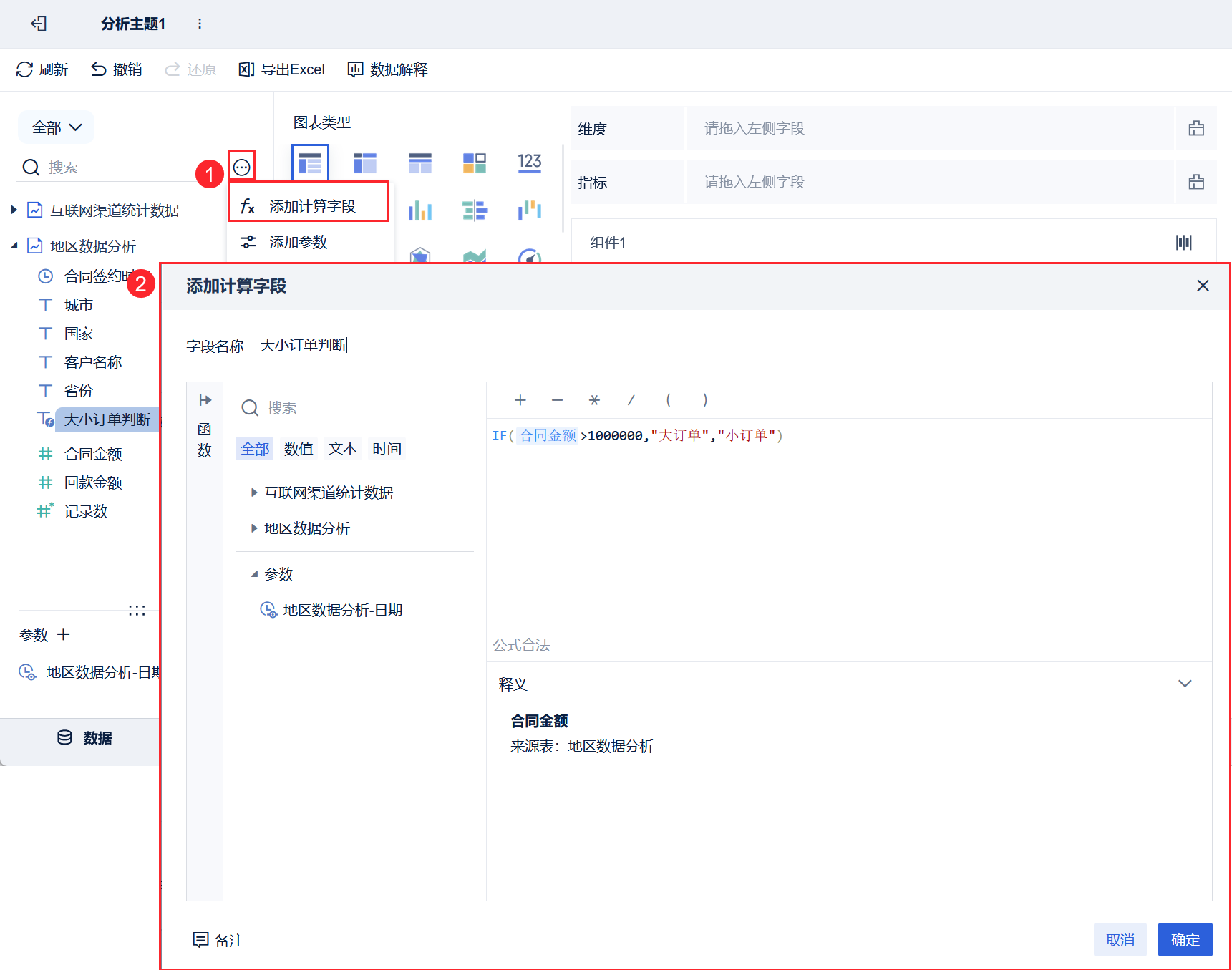This screenshot has width=1232, height=970.
Task: Select the 回款金额 numeric field
Action: tap(93, 482)
